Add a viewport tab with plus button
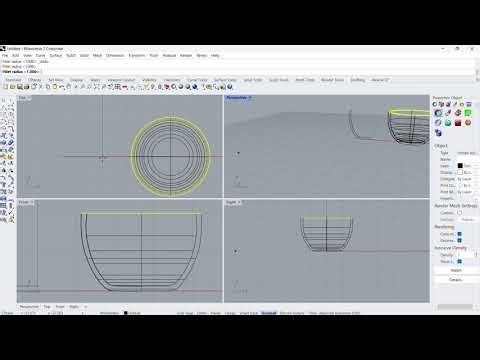The height and width of the screenshot is (360, 480). tap(85, 306)
